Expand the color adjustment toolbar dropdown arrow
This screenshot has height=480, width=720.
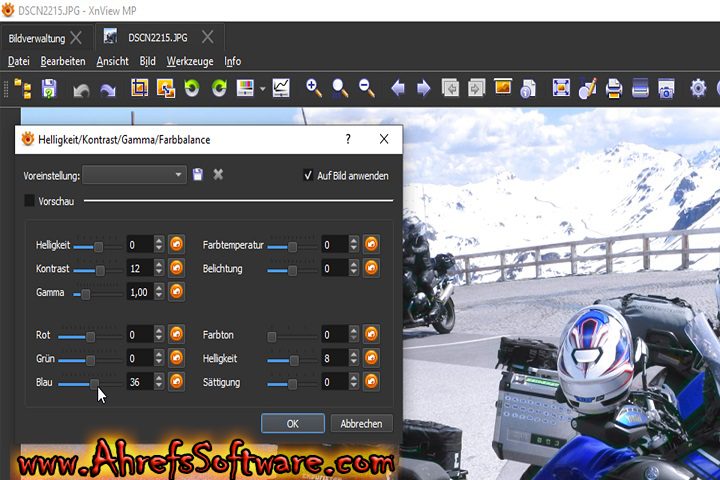(x=262, y=89)
